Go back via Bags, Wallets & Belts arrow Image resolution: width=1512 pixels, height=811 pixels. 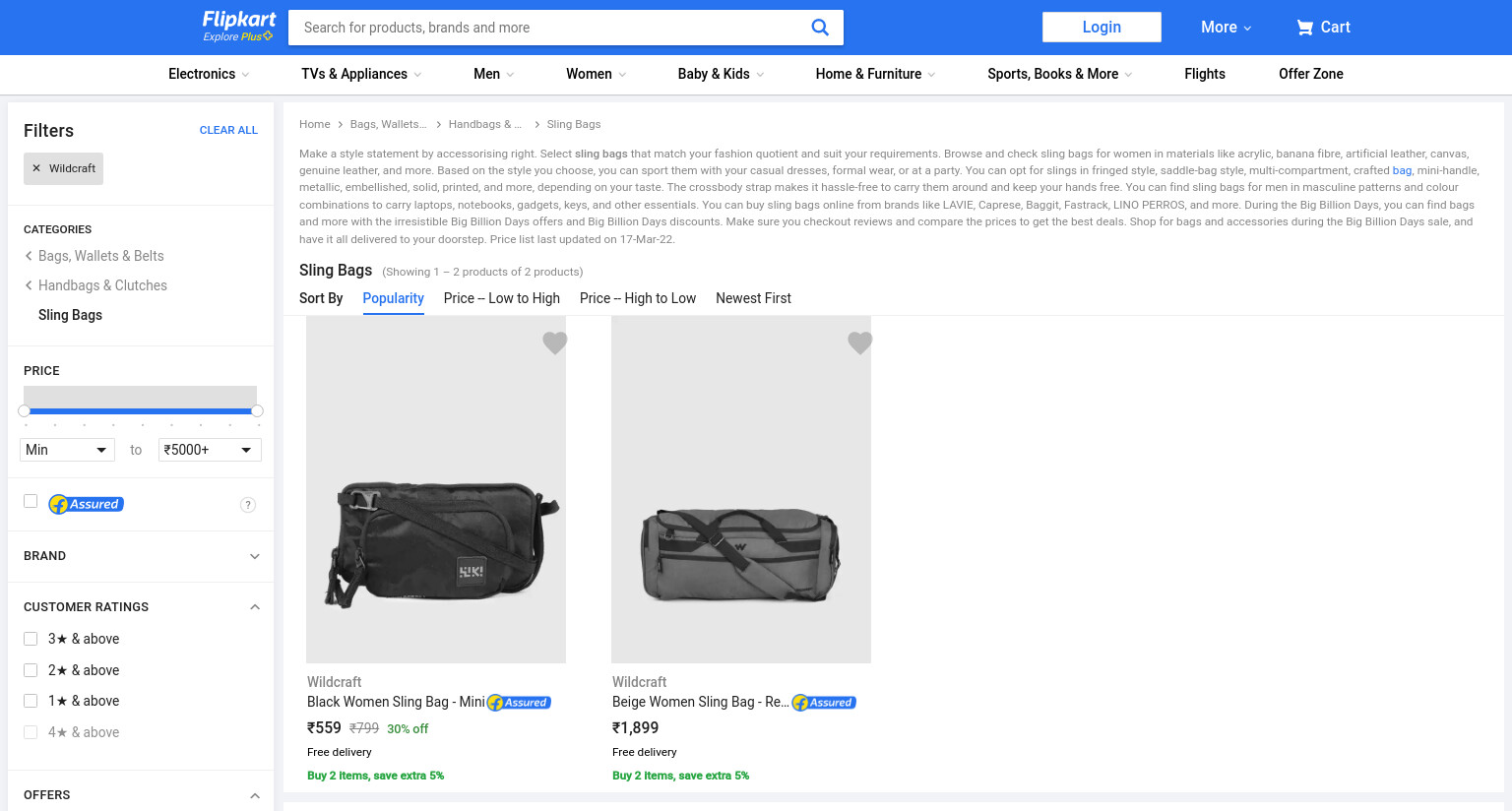[29, 256]
